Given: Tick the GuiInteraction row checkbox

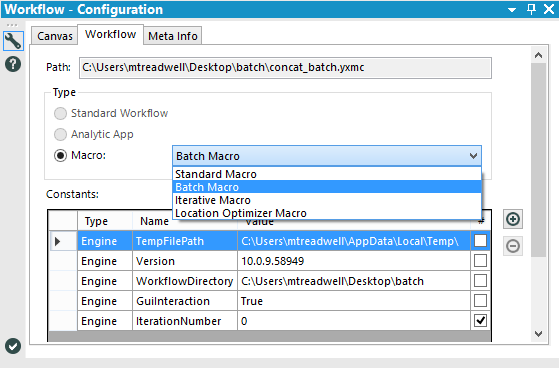Looking at the screenshot, I should [480, 301].
